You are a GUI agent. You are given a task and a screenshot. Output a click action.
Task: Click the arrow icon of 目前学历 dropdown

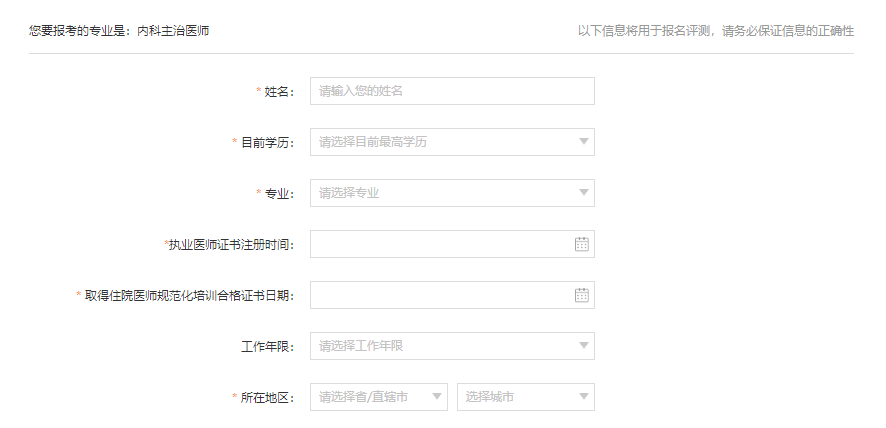tap(584, 142)
